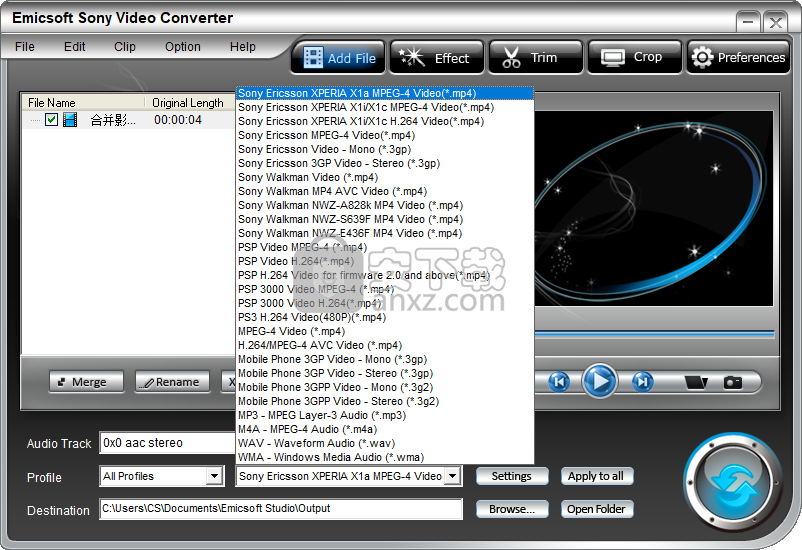Open the Trim tool with scissors icon
Viewport: 802px width, 550px height.
point(536,57)
